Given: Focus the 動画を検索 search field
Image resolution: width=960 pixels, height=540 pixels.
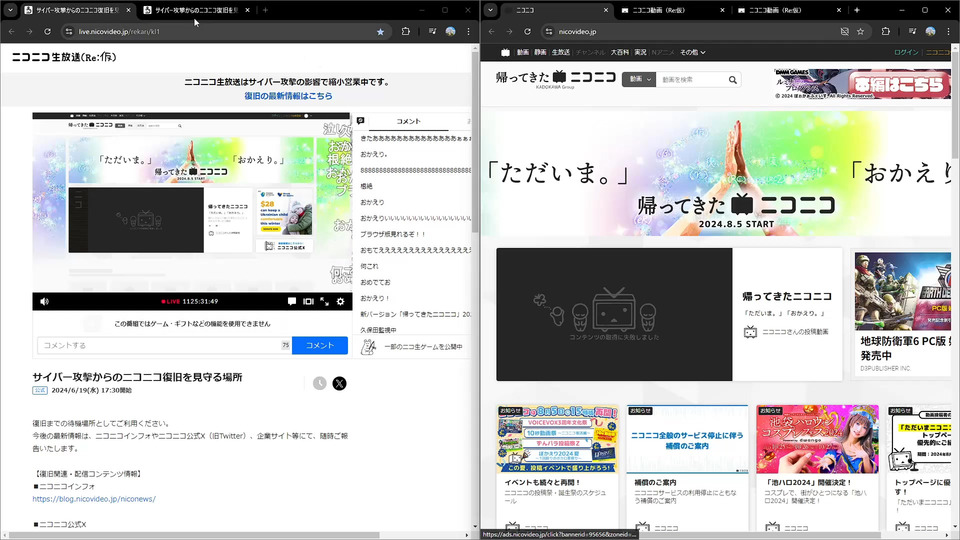Looking at the screenshot, I should 691,80.
